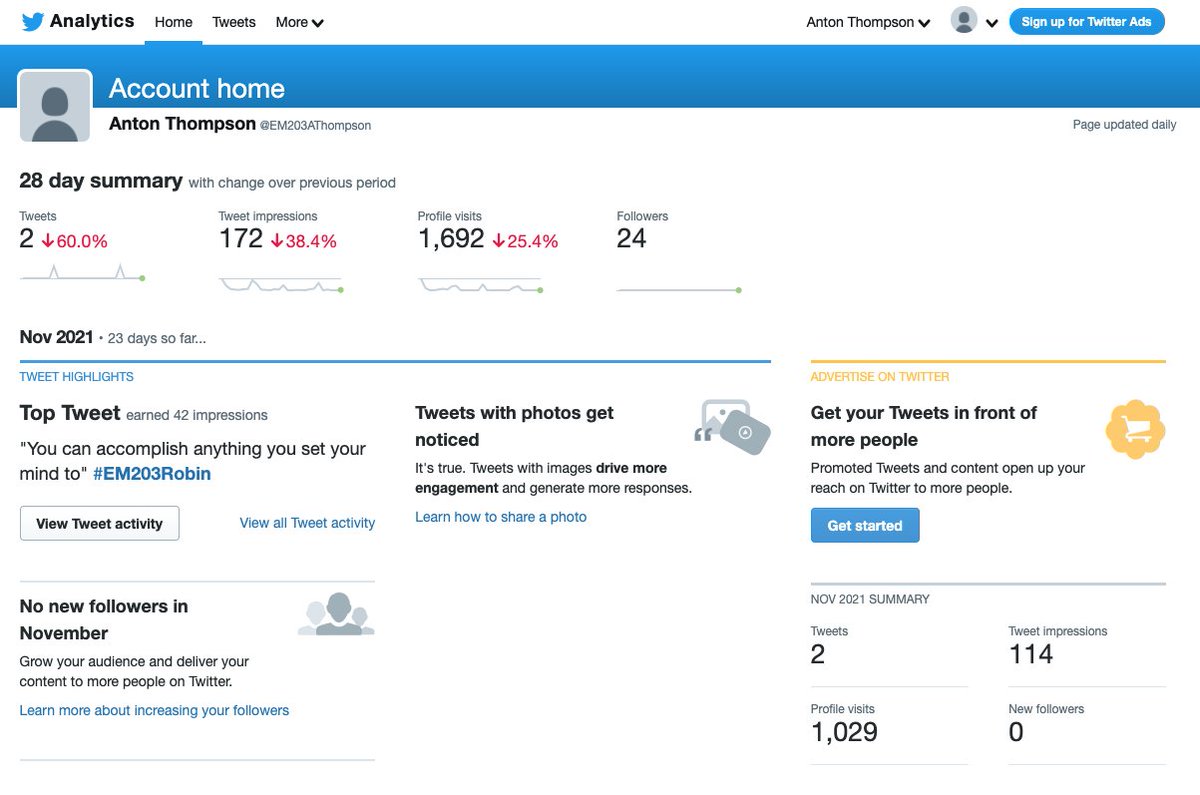Expand the More menu

tap(300, 22)
